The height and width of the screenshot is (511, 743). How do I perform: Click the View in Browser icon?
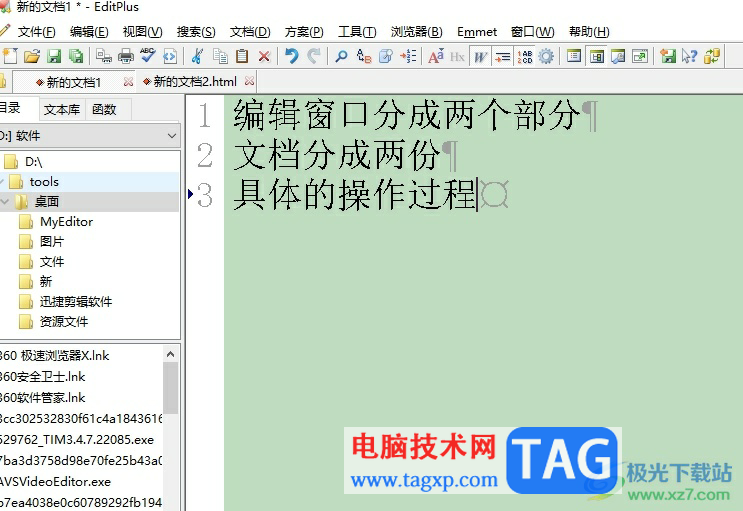tap(170, 56)
